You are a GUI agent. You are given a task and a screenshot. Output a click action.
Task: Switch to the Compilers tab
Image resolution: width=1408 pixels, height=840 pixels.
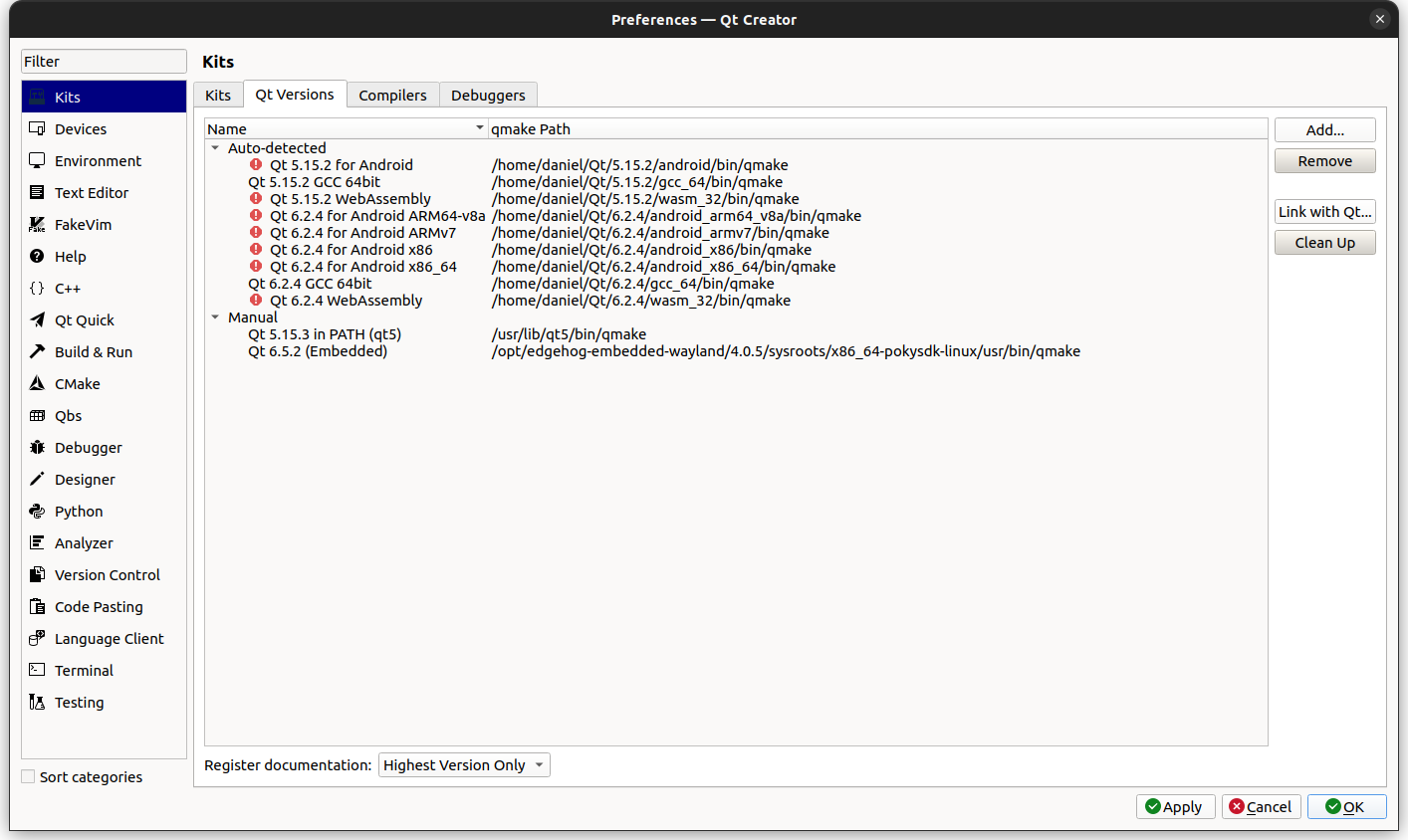(392, 95)
